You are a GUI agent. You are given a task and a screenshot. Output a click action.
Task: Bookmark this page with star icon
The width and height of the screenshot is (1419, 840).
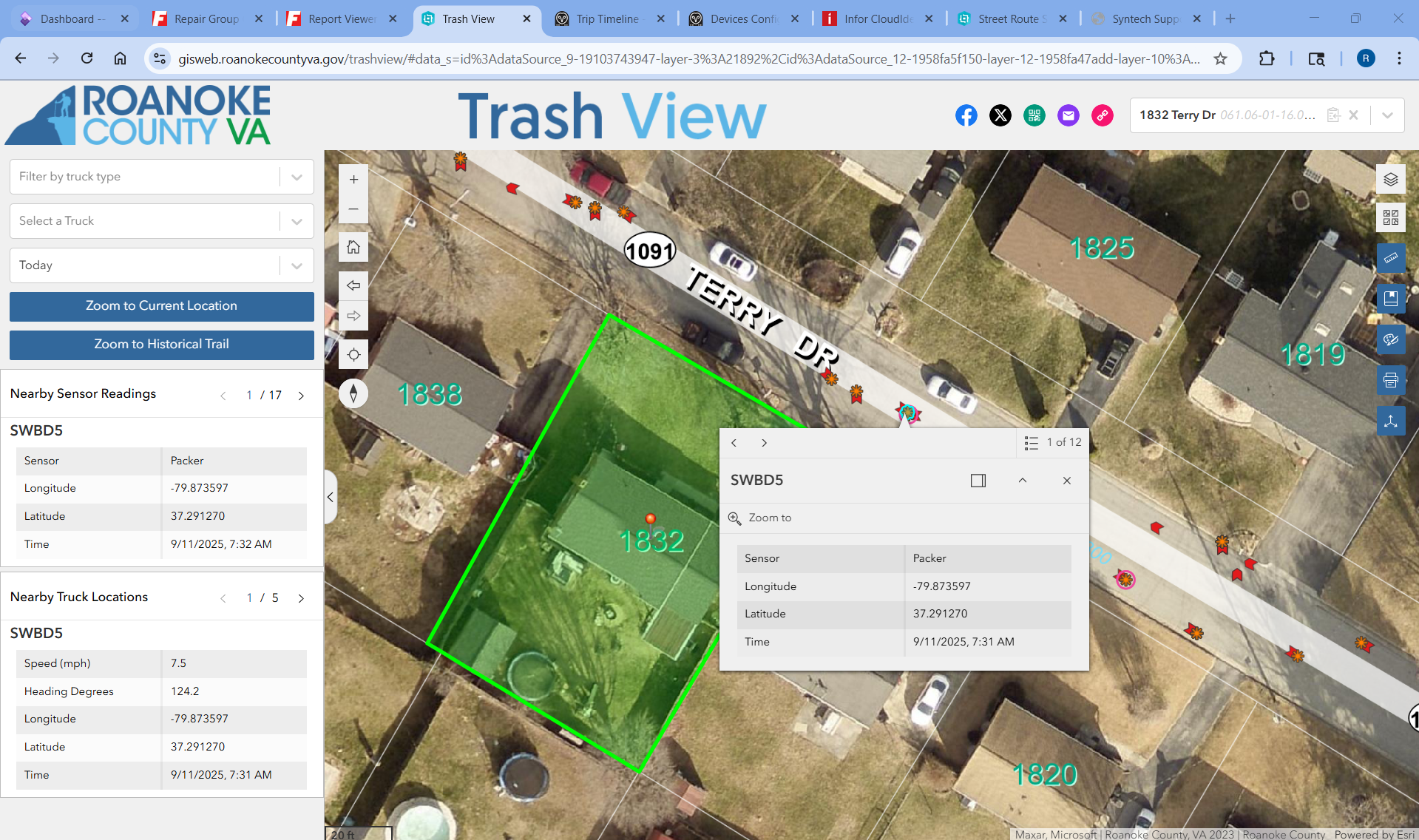tap(1220, 58)
